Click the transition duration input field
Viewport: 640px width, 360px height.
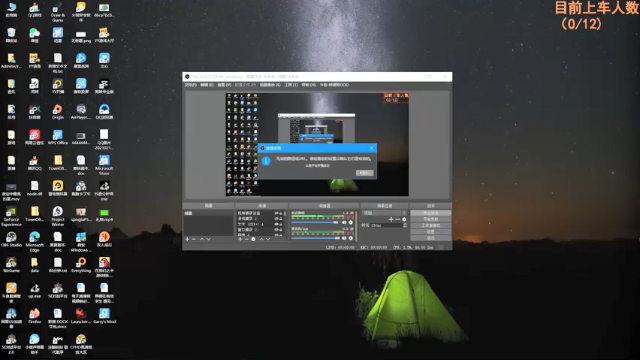(387, 225)
